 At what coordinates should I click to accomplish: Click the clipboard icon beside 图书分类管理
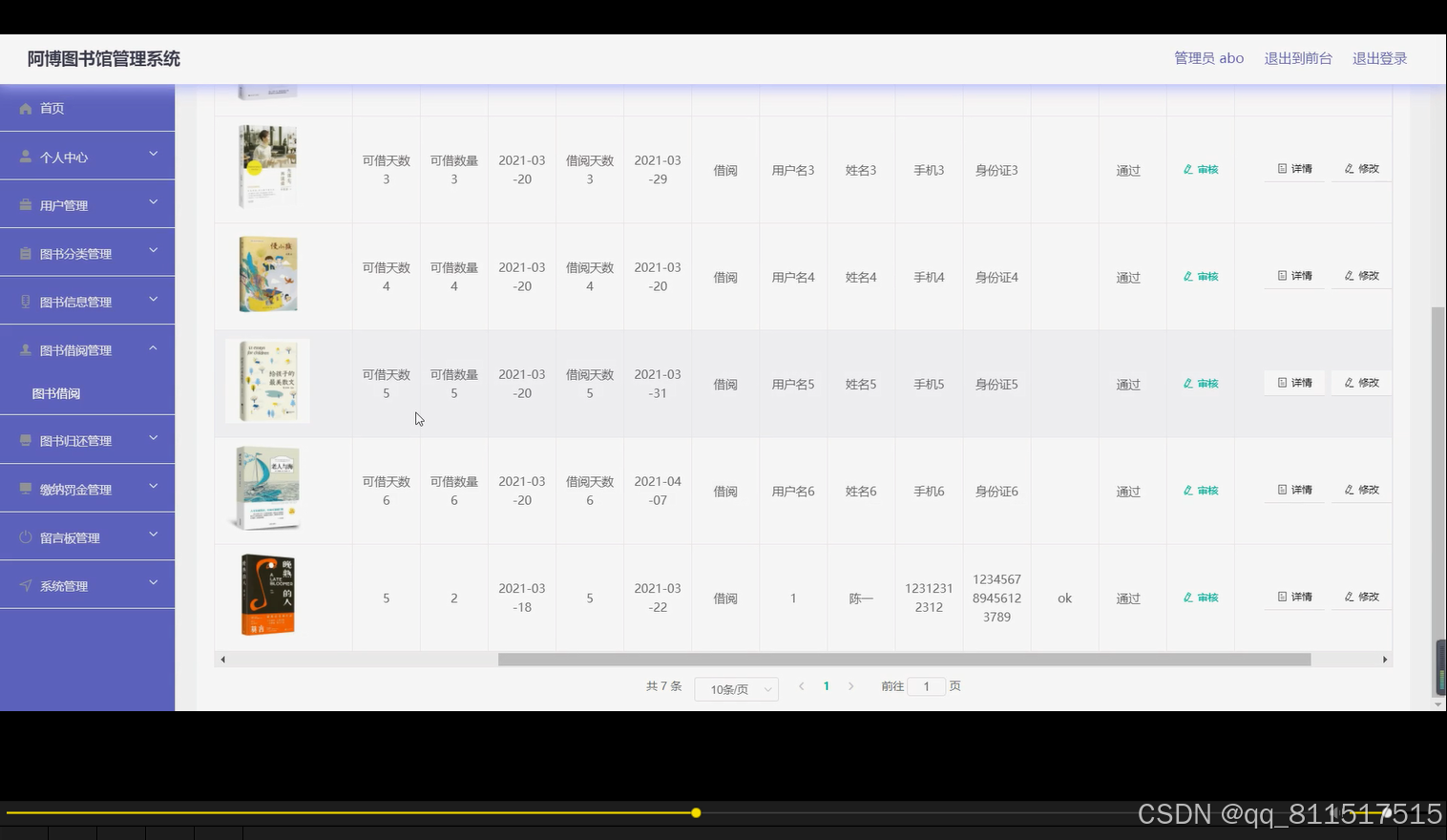pyautogui.click(x=26, y=253)
